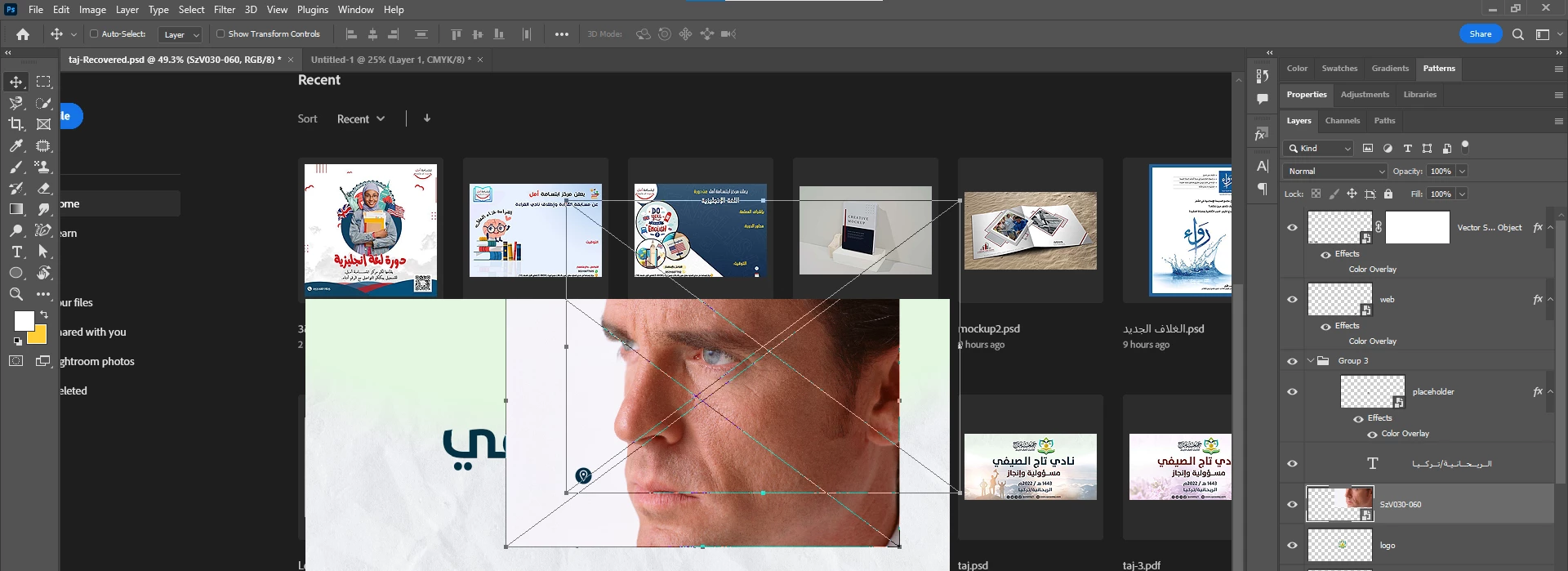Open the Auto-Select Layer dropdown
The image size is (1568, 571).
pos(180,34)
